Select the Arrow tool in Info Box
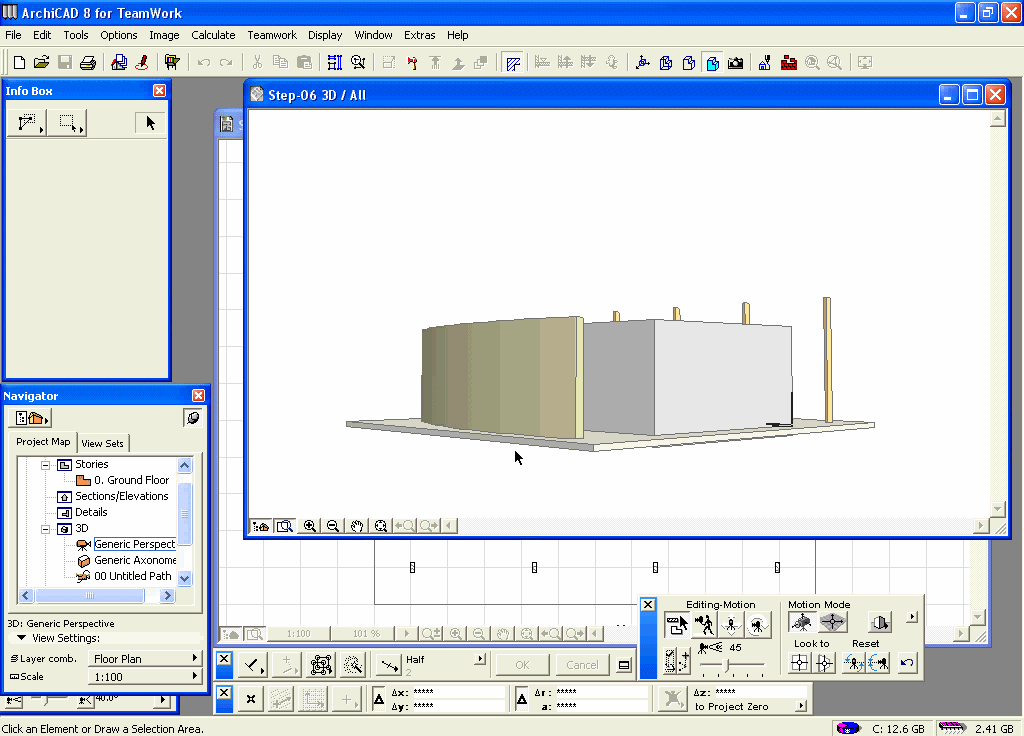 (x=150, y=123)
